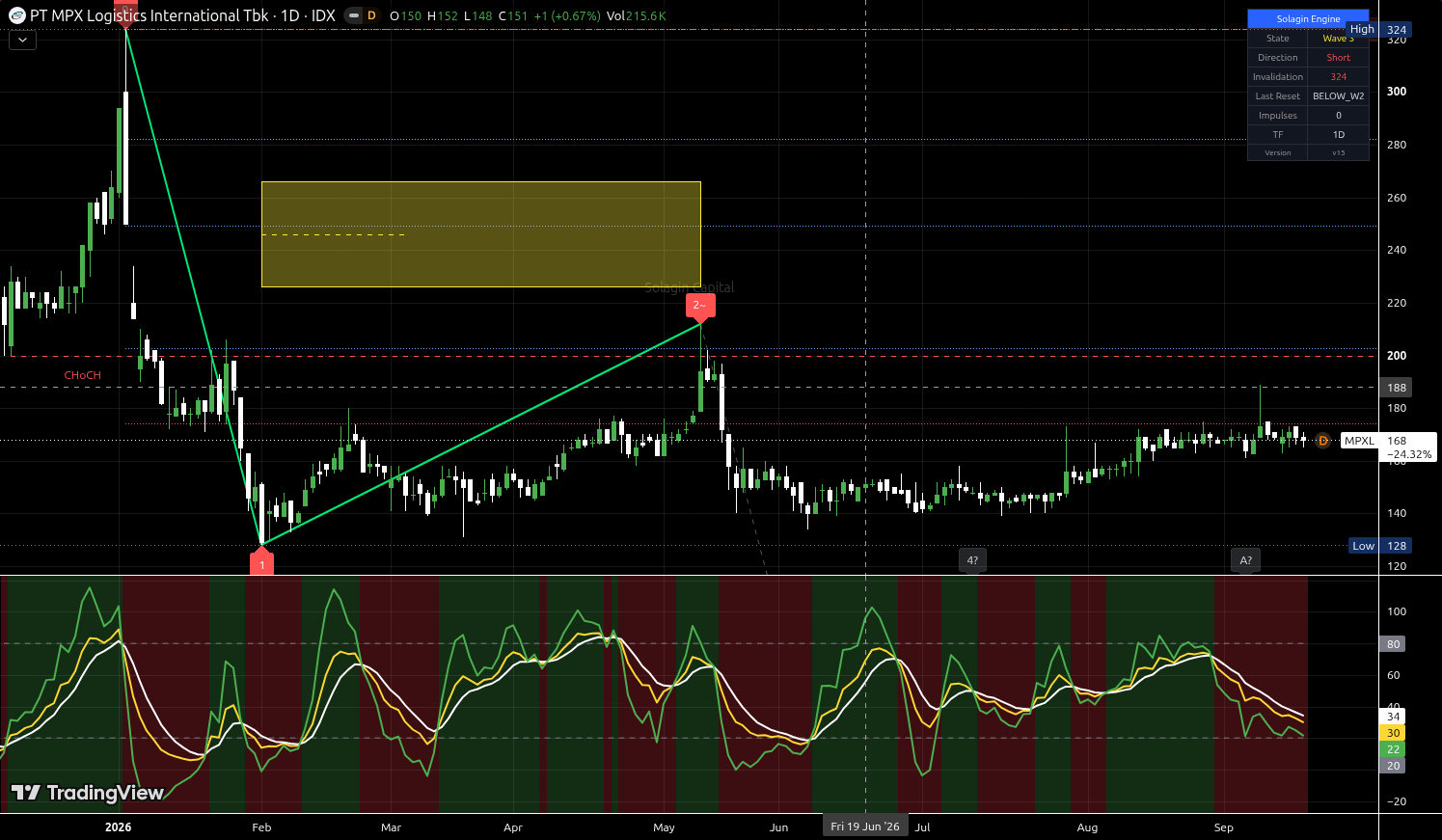This screenshot has width=1442, height=840.
Task: Click the orange D delayed-data badge in the legend
Action: point(371,15)
